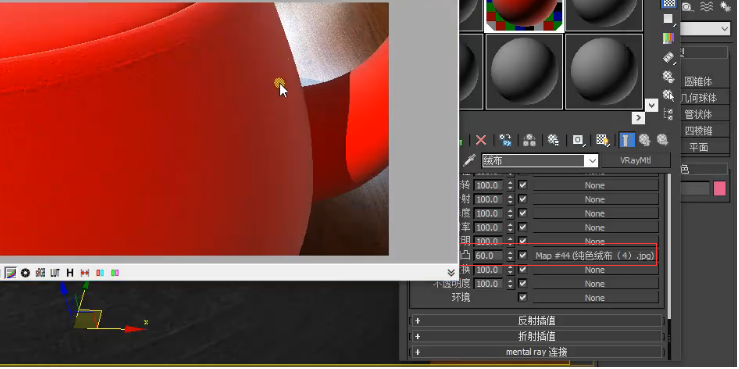Click the green-magenta stereo icon
Screen dimensions: 739x369
click(115, 272)
